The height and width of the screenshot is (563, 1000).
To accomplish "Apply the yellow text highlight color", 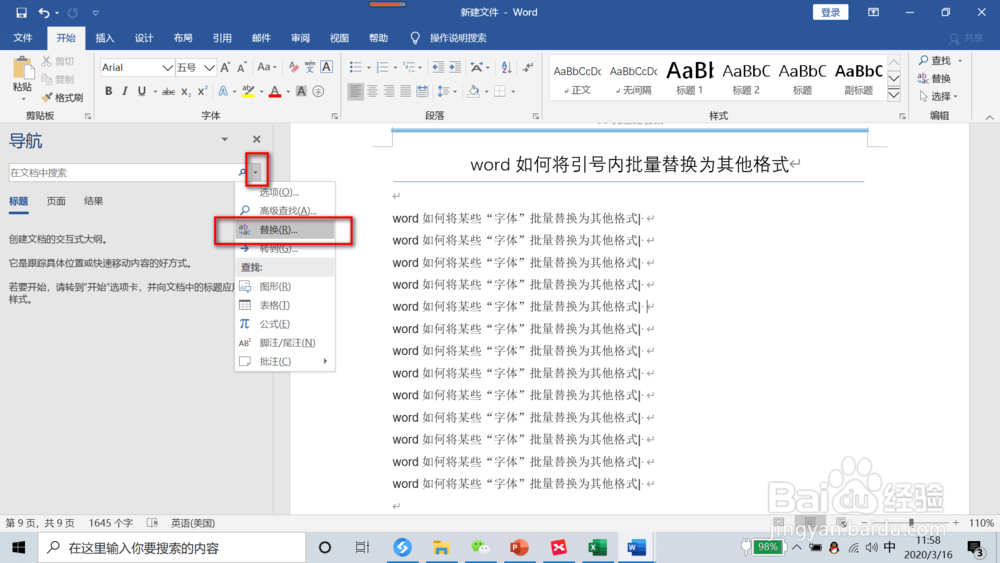I will click(248, 91).
